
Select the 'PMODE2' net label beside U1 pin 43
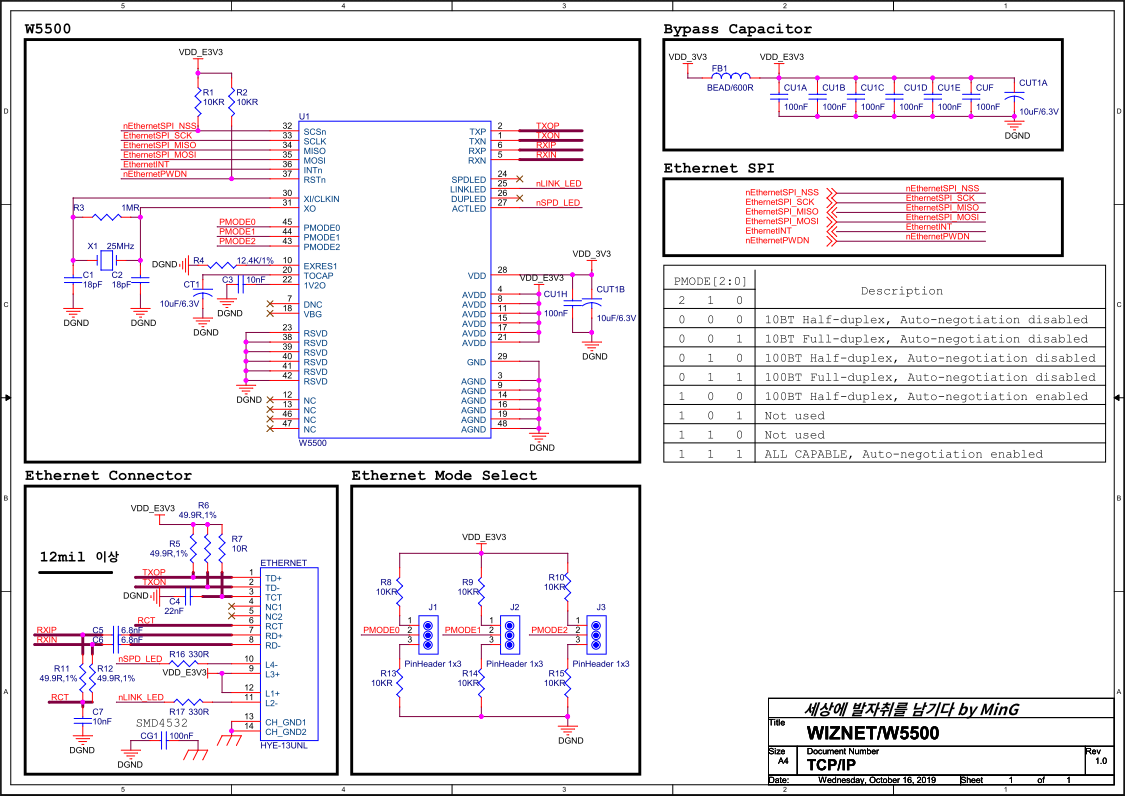pyautogui.click(x=237, y=241)
